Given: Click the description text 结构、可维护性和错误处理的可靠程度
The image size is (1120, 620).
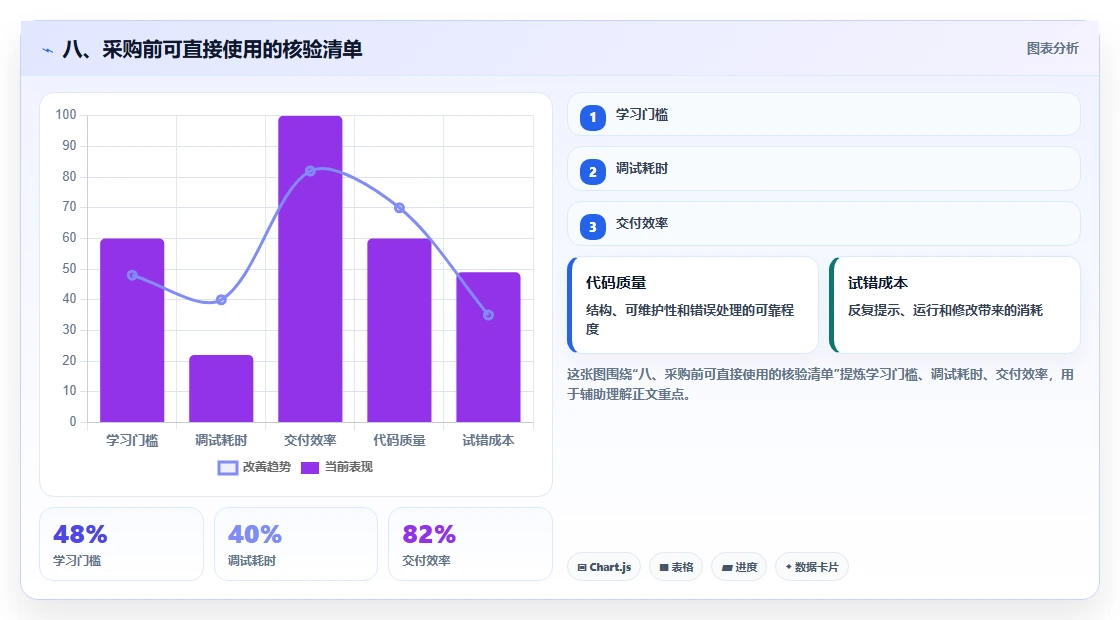Looking at the screenshot, I should 690,319.
